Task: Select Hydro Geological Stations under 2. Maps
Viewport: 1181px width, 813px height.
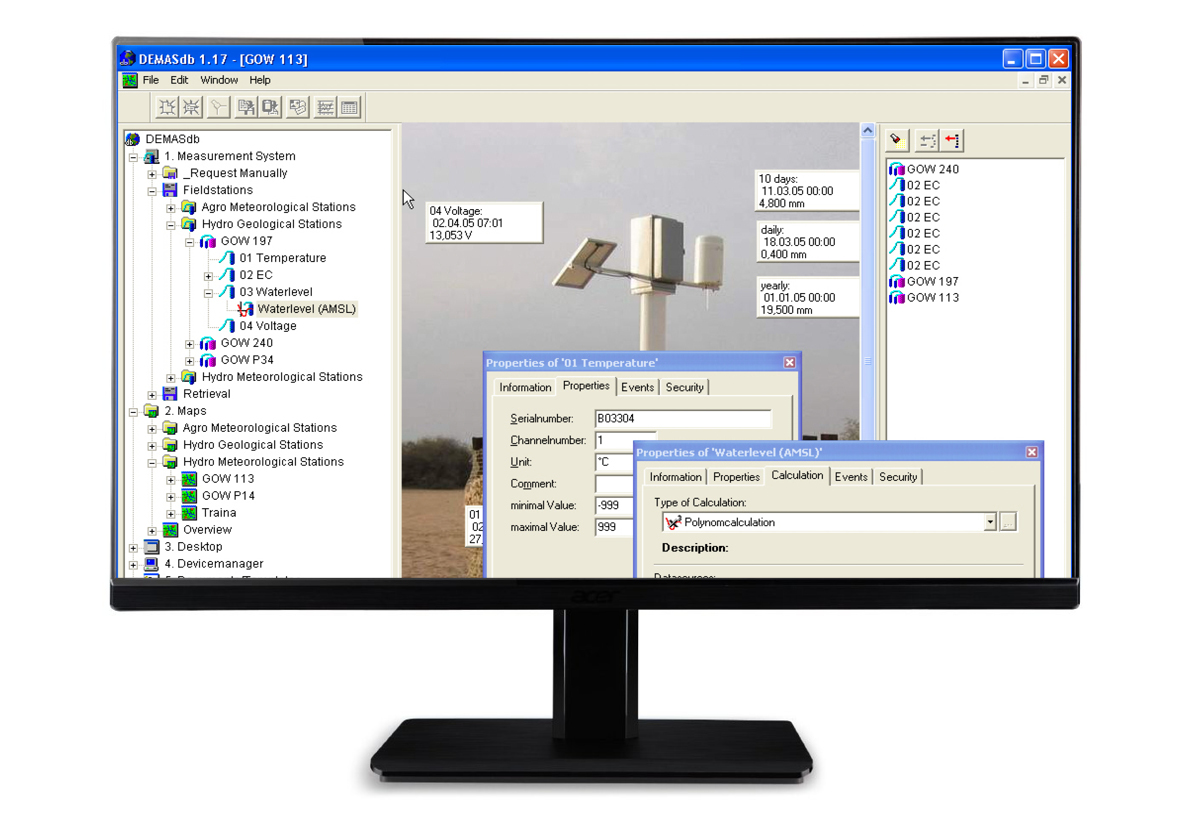Action: click(x=253, y=445)
